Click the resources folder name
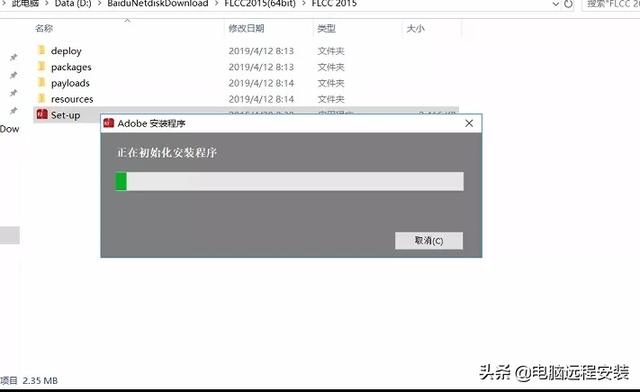 tap(72, 99)
